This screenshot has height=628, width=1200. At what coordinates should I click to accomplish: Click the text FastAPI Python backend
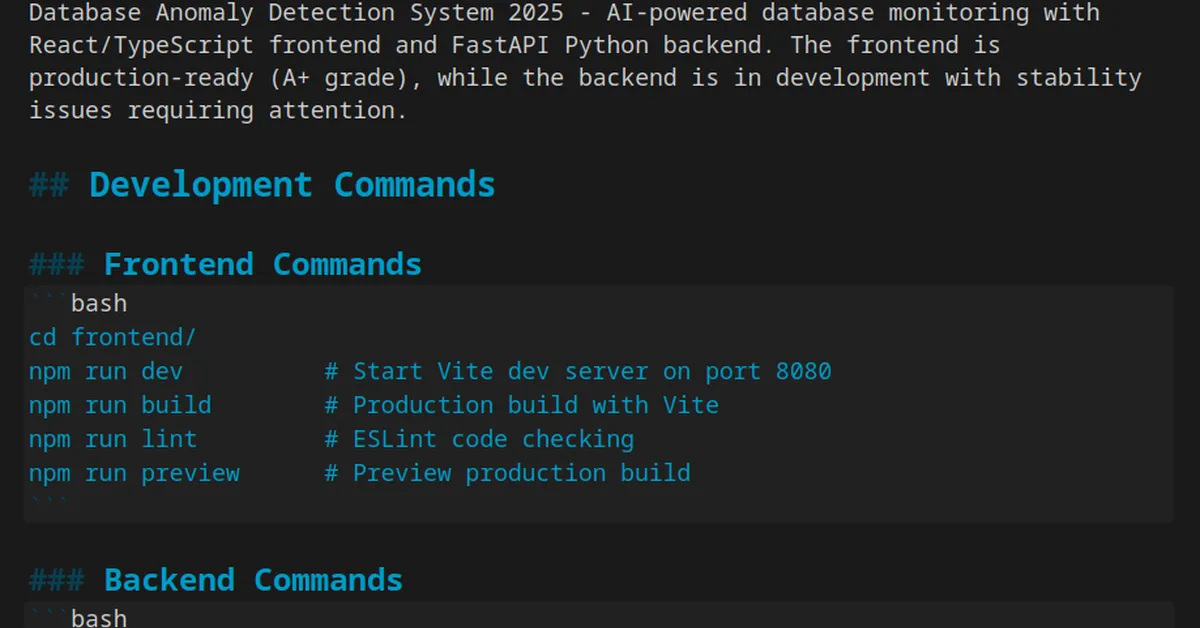point(608,44)
